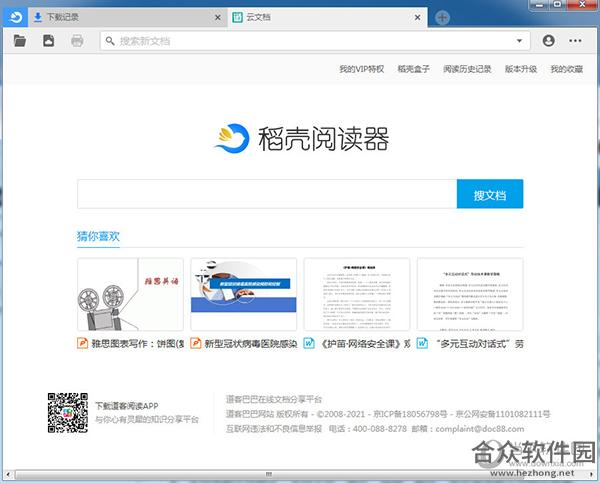Click 京ICP备18056798号 text
600x483 pixels.
coord(410,414)
